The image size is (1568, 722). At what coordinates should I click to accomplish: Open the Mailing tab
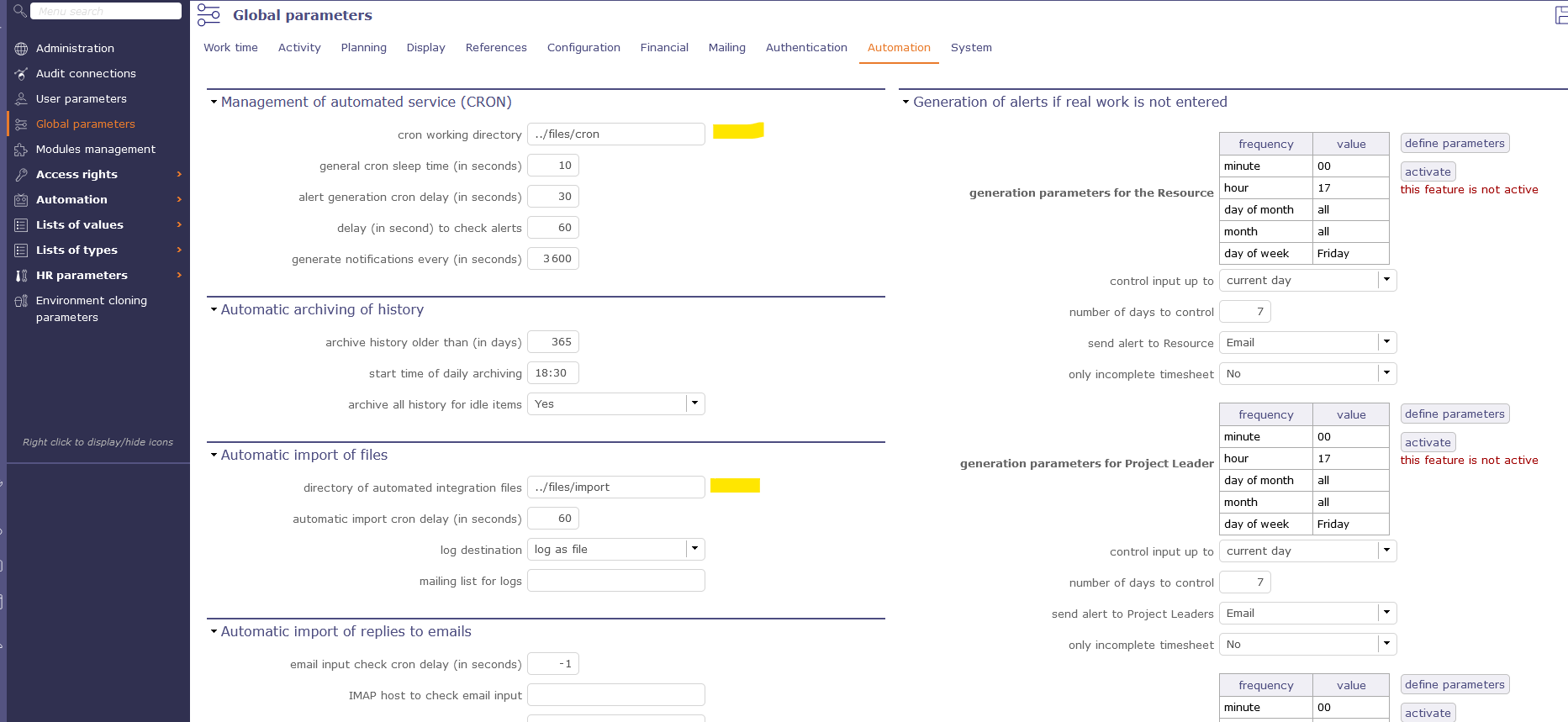tap(726, 48)
